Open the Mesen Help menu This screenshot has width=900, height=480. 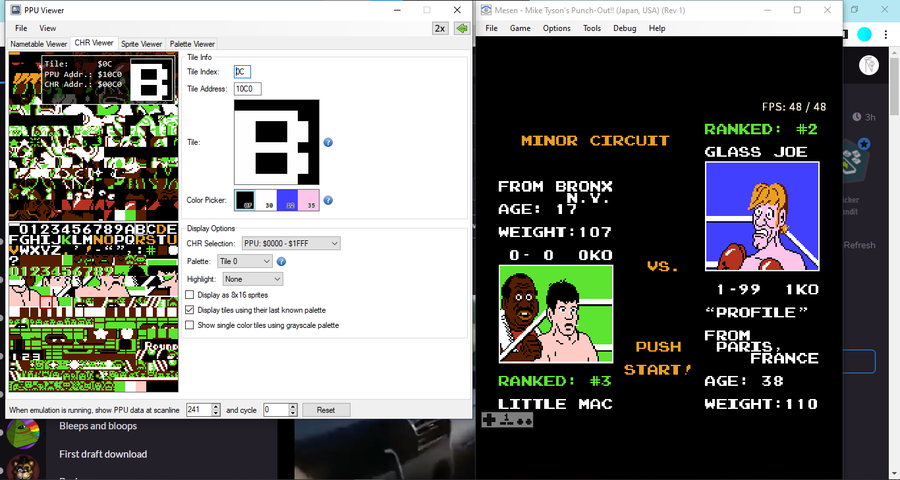[657, 28]
